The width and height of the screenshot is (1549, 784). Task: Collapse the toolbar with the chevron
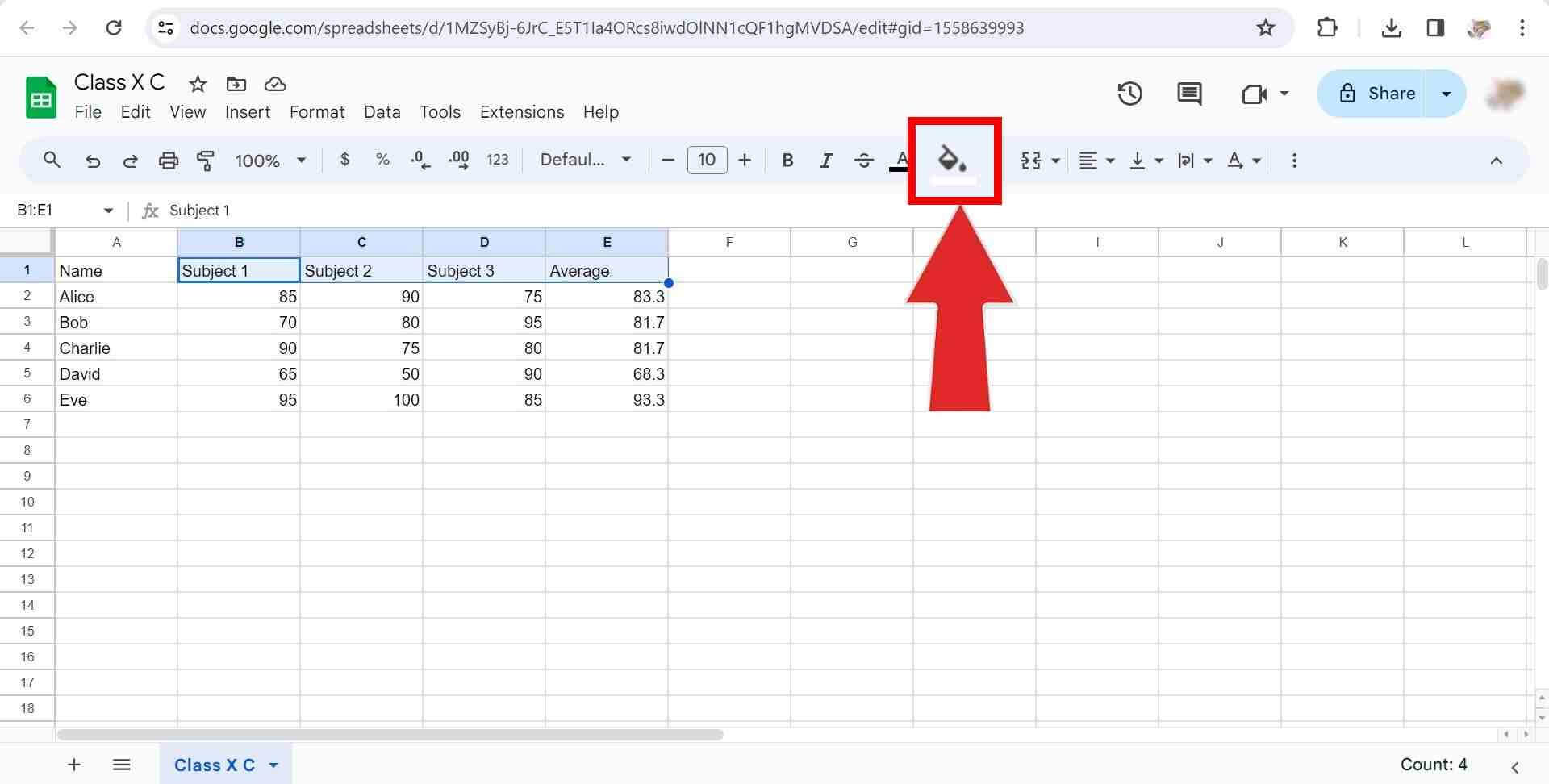[1497, 160]
